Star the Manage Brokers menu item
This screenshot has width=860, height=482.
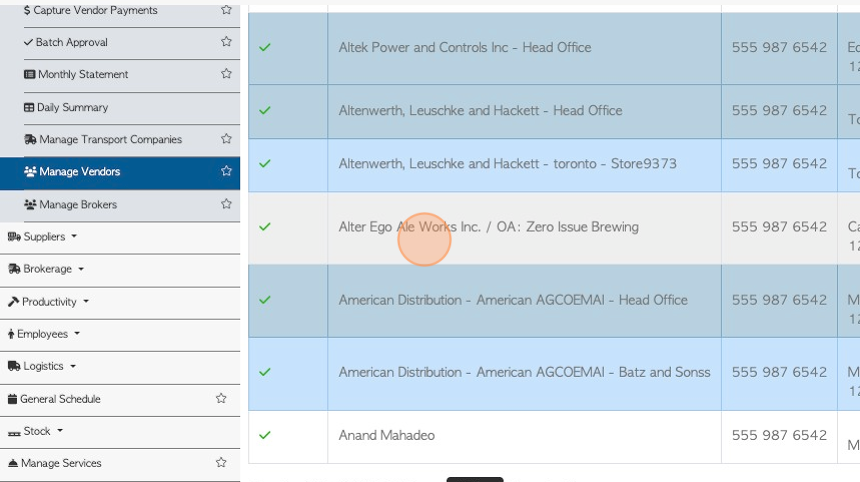[226, 204]
